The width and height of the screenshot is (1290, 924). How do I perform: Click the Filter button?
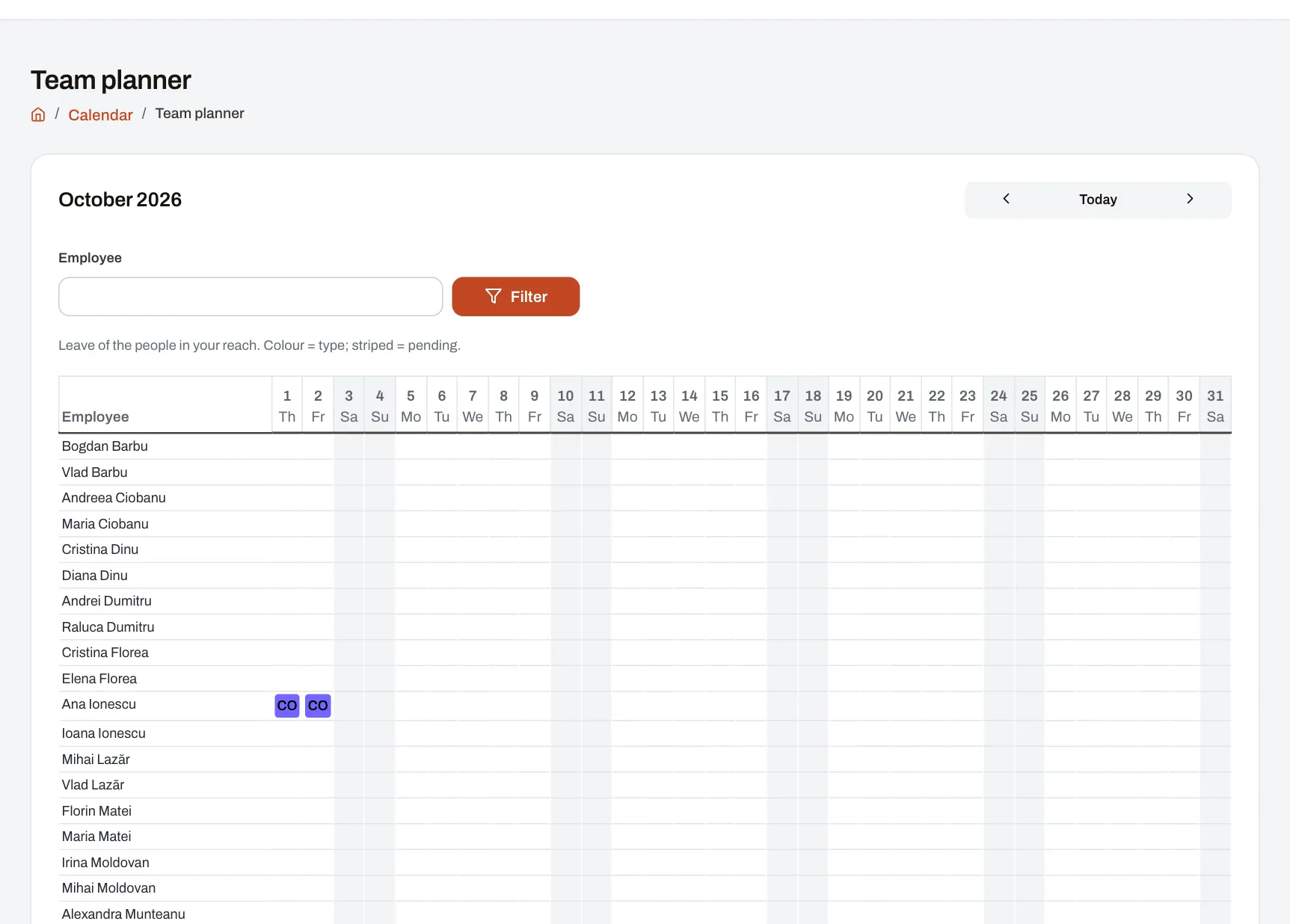pos(516,297)
